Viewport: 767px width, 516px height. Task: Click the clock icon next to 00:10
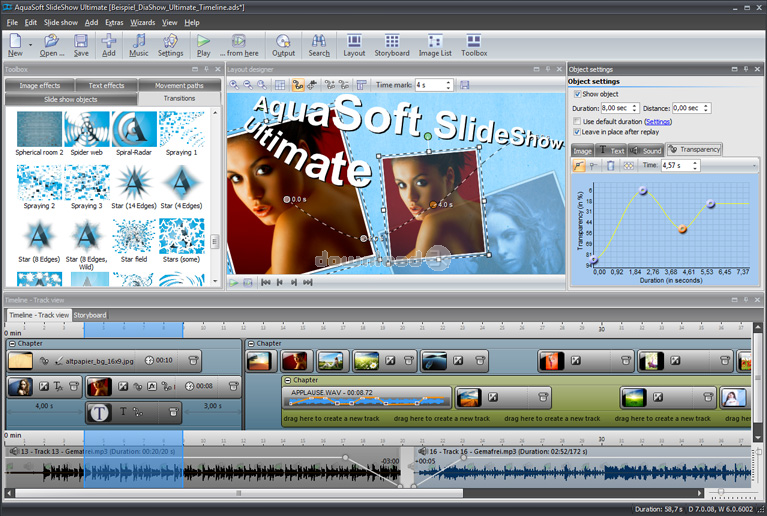coord(150,360)
